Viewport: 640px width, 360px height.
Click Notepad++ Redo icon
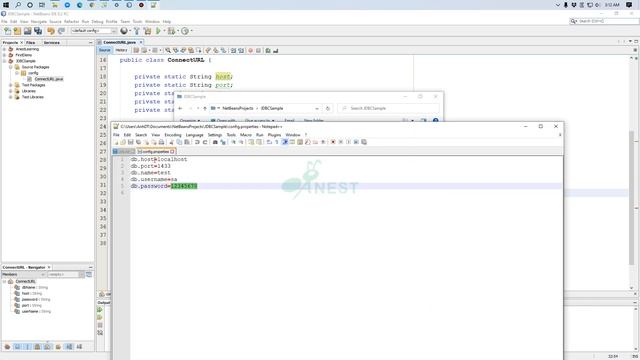coord(205,142)
